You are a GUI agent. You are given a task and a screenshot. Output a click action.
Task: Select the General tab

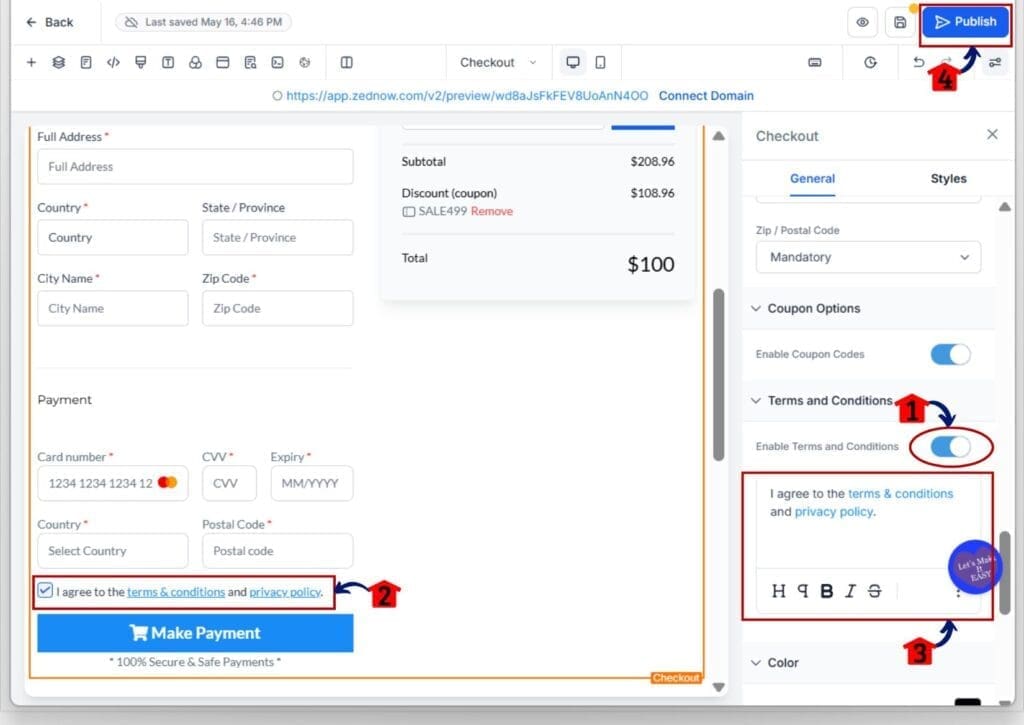point(812,178)
